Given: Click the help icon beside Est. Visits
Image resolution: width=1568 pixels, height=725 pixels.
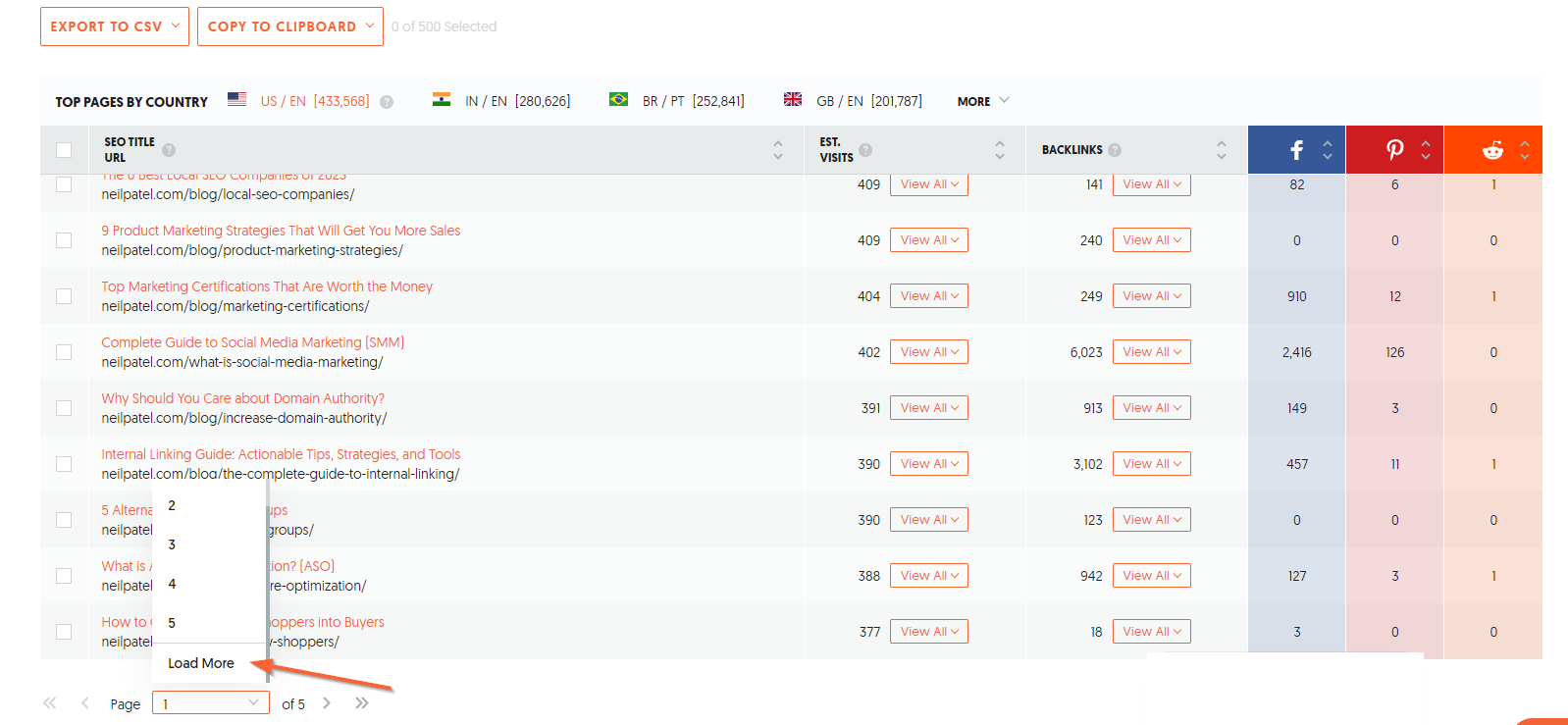Looking at the screenshot, I should coord(865,150).
